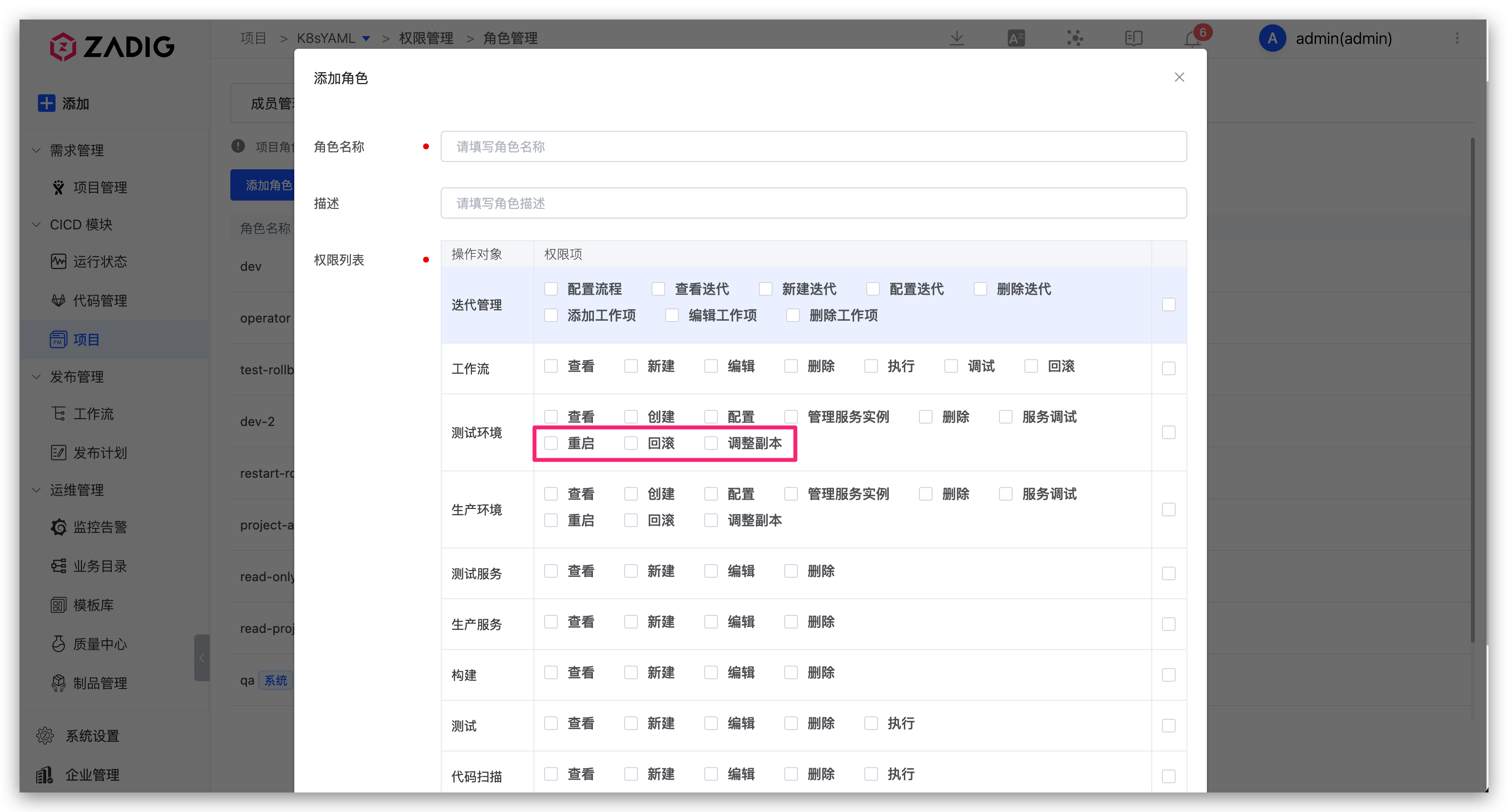1508x812 pixels.
Task: Open 项目管理 in the sidebar
Action: (100, 187)
